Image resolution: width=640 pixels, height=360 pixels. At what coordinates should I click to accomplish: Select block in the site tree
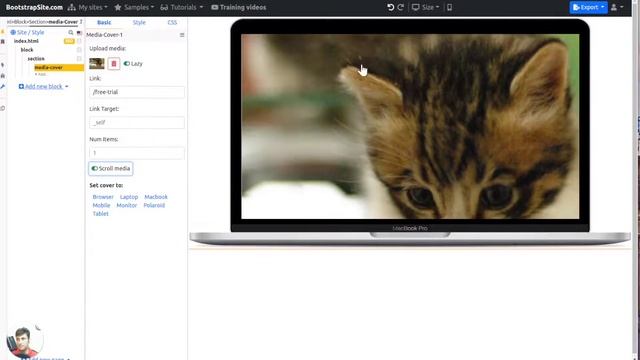click(27, 50)
